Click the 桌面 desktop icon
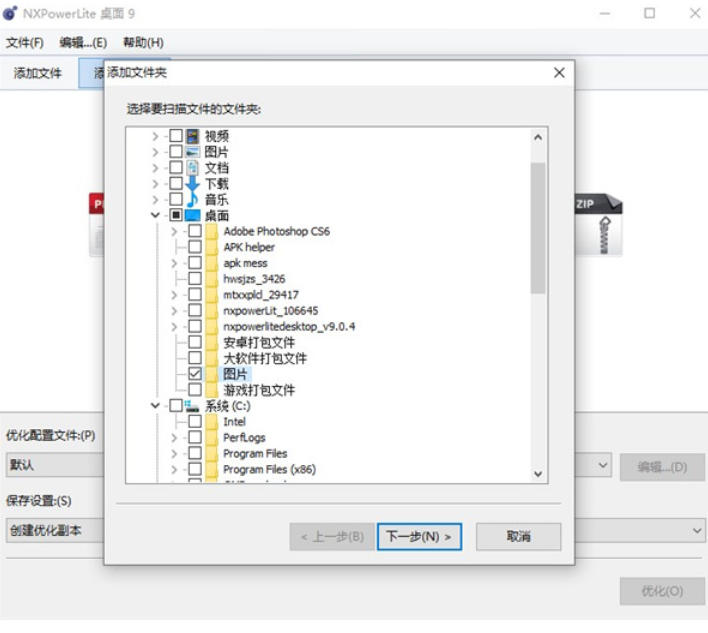The height and width of the screenshot is (633, 708). pos(193,215)
